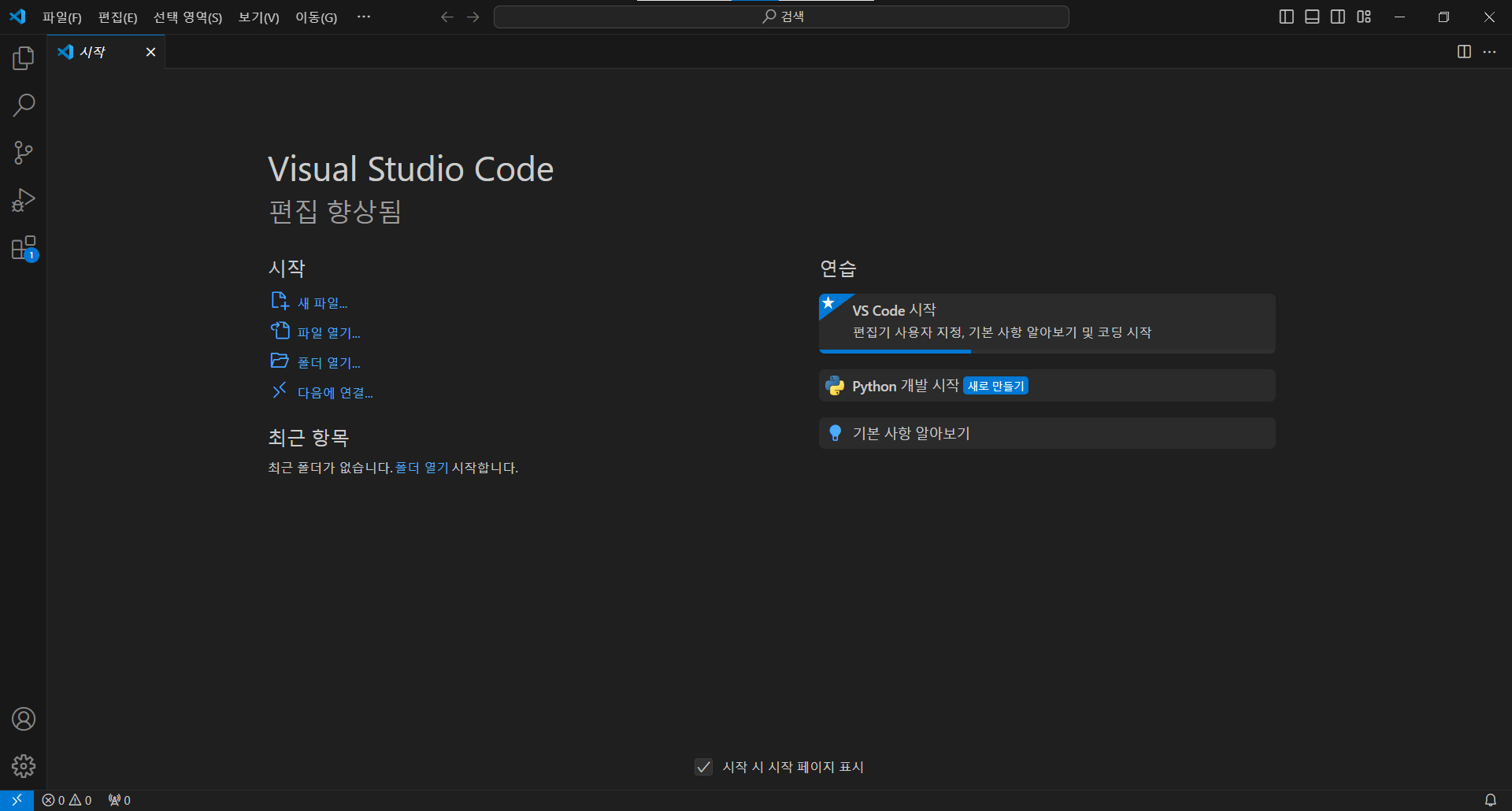Open the 보기(V) menu
Viewport: 1512px width, 811px height.
click(x=258, y=17)
